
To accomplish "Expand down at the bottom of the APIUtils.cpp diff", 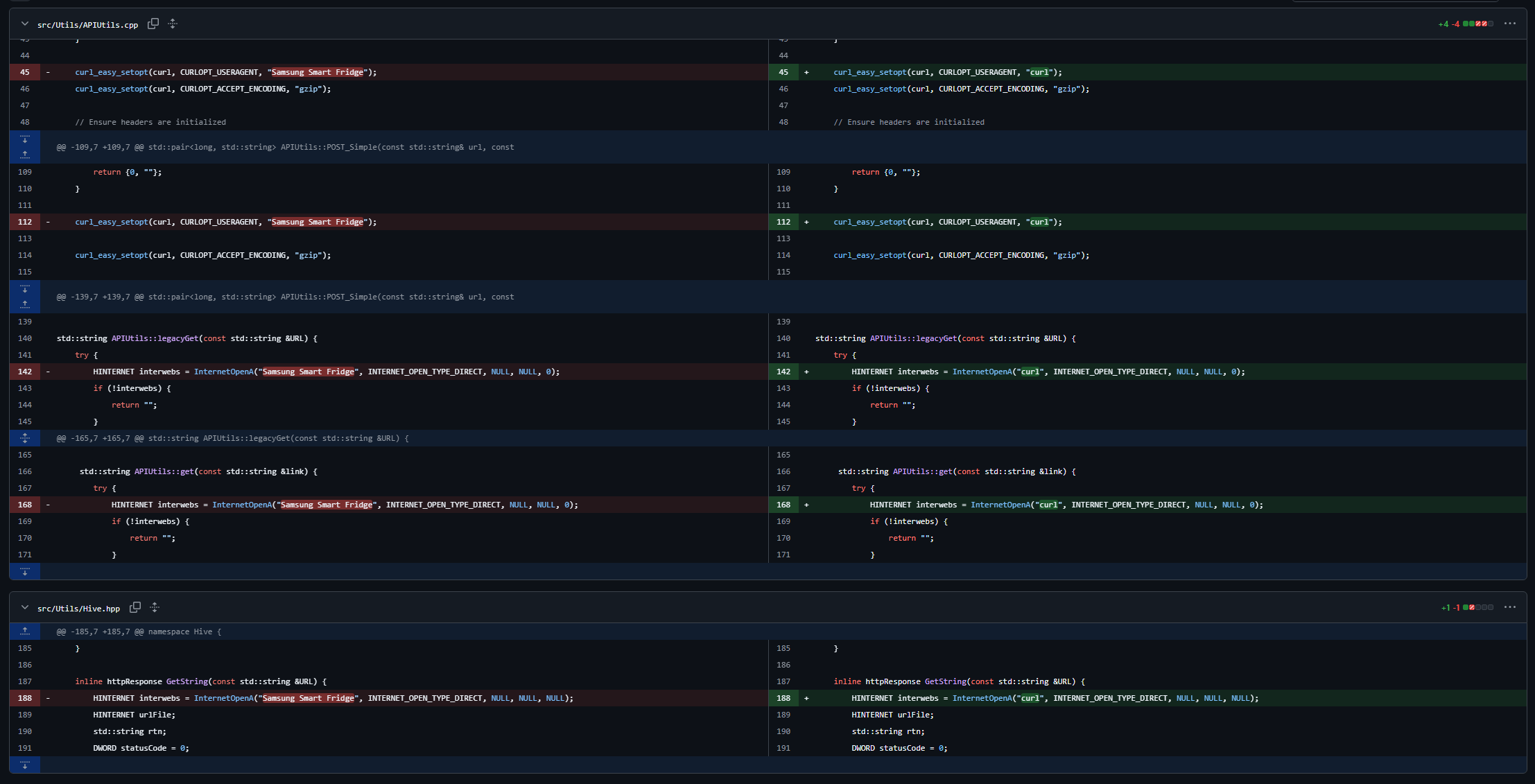I will [x=25, y=571].
